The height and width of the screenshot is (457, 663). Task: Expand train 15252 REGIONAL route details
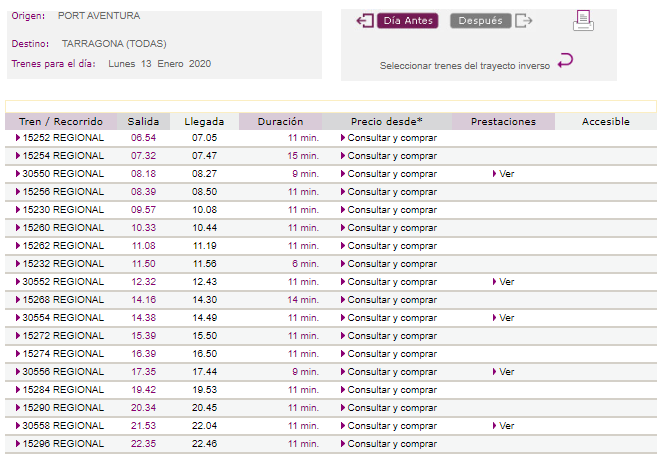coord(60,138)
